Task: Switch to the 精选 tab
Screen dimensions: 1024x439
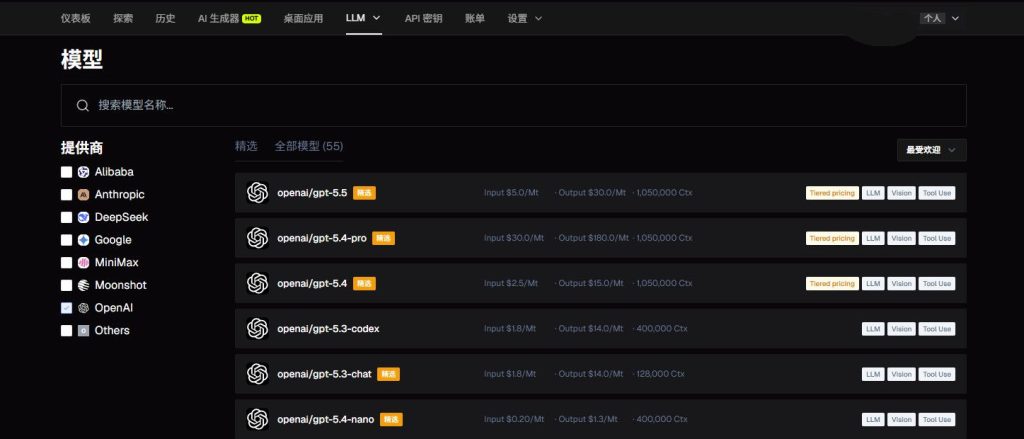Action: (246, 146)
